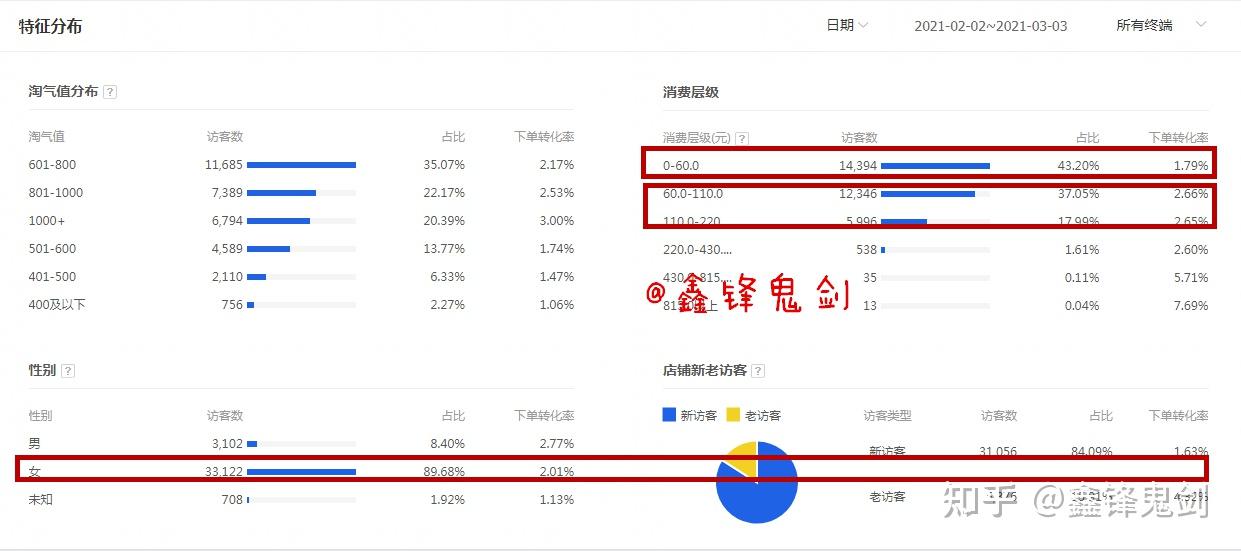Click blue 新访客 legend swatch

click(x=669, y=415)
